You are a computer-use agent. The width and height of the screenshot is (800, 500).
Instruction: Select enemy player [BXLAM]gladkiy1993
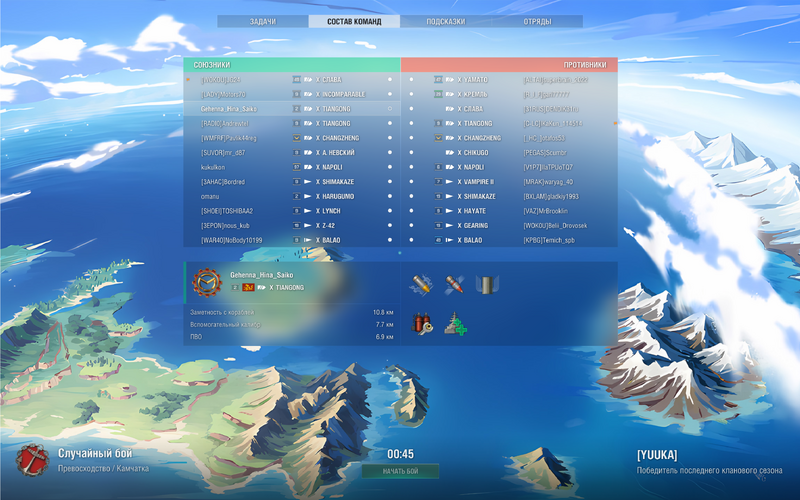pyautogui.click(x=551, y=196)
